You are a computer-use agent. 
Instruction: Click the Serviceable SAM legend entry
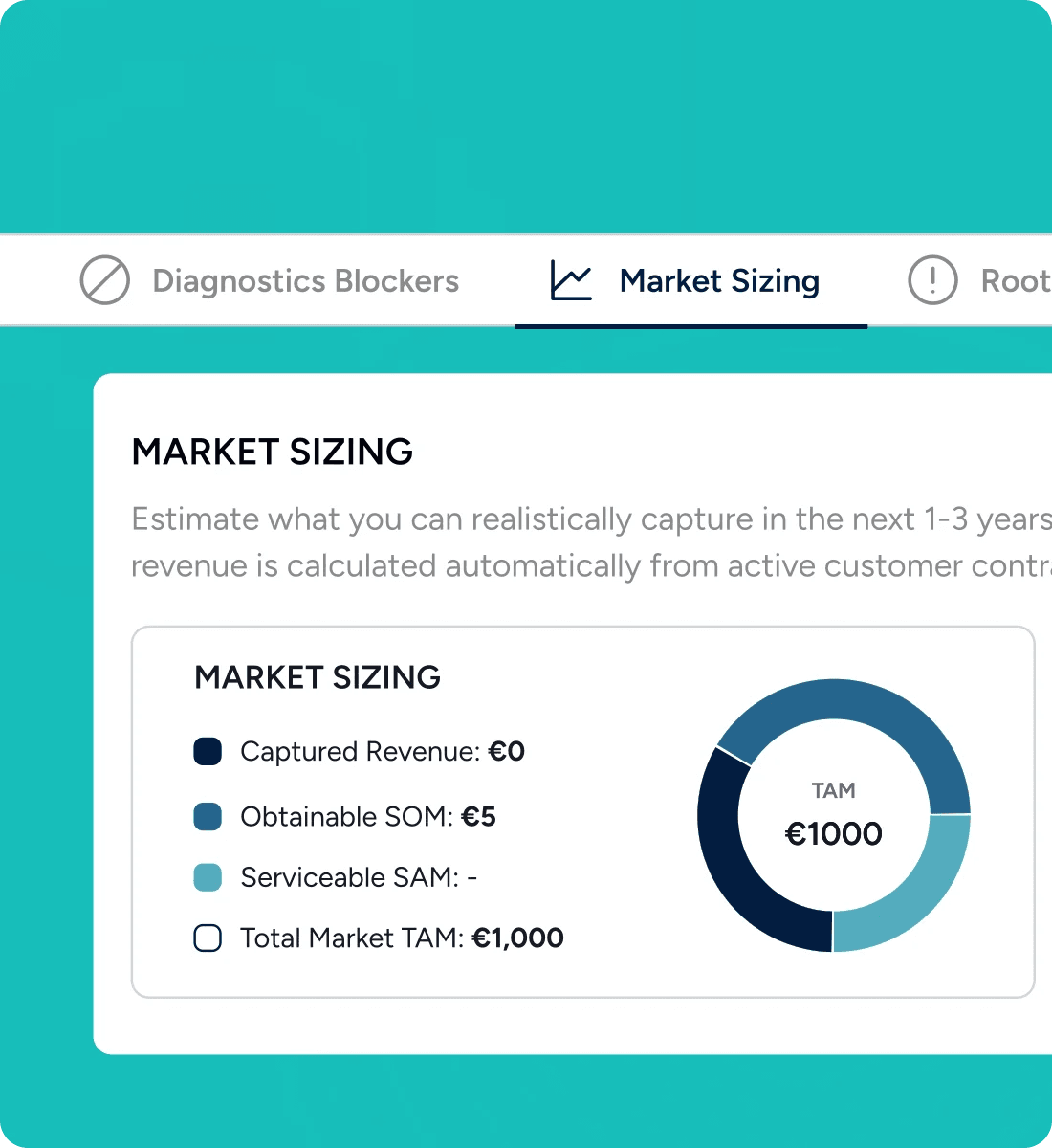click(336, 877)
